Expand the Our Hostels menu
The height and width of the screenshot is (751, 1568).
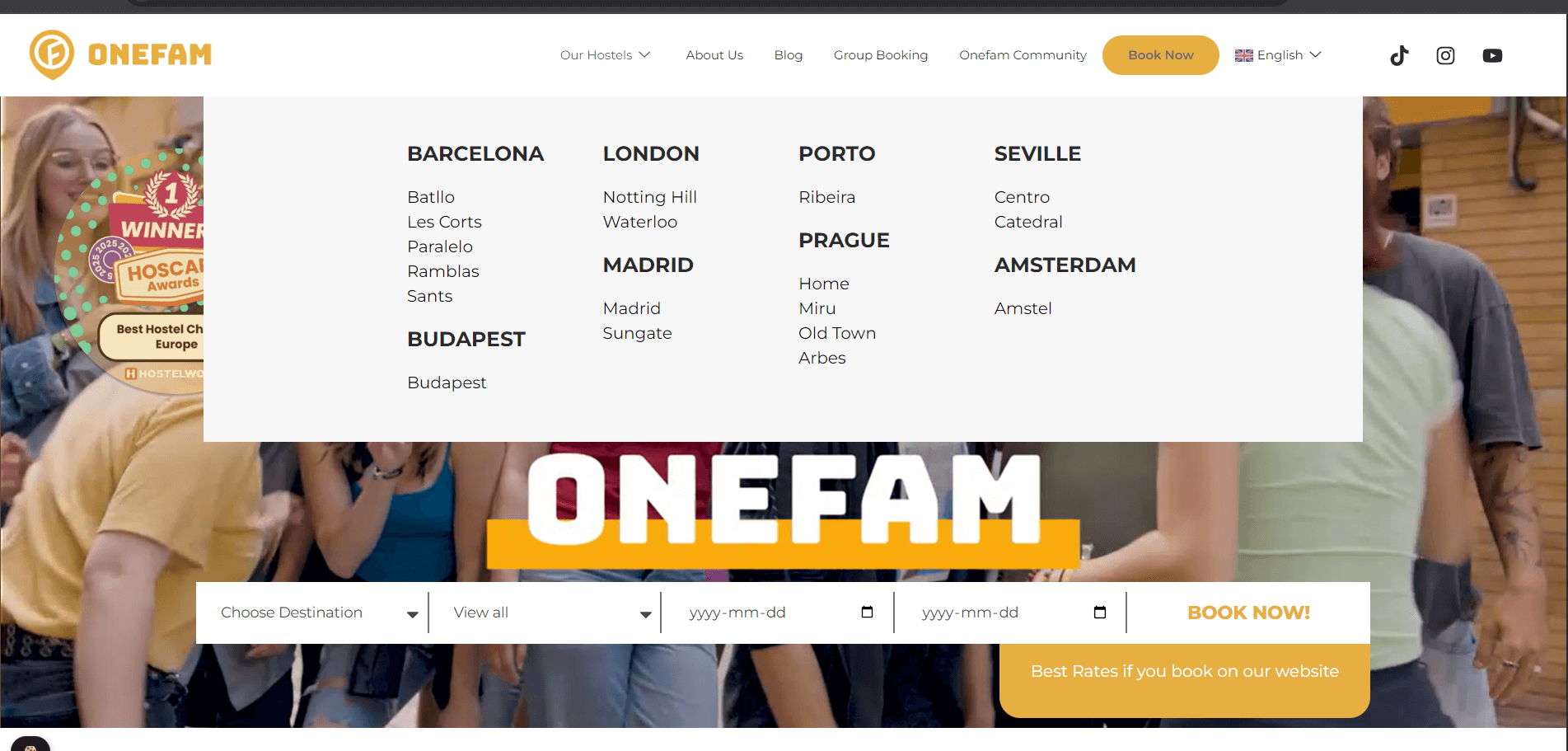605,55
